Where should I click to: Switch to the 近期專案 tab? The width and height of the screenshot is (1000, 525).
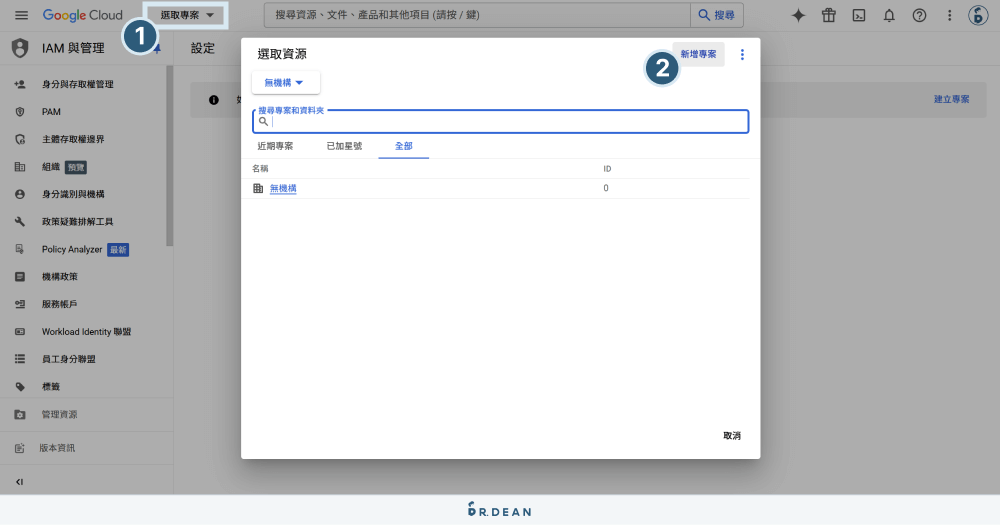click(x=275, y=146)
